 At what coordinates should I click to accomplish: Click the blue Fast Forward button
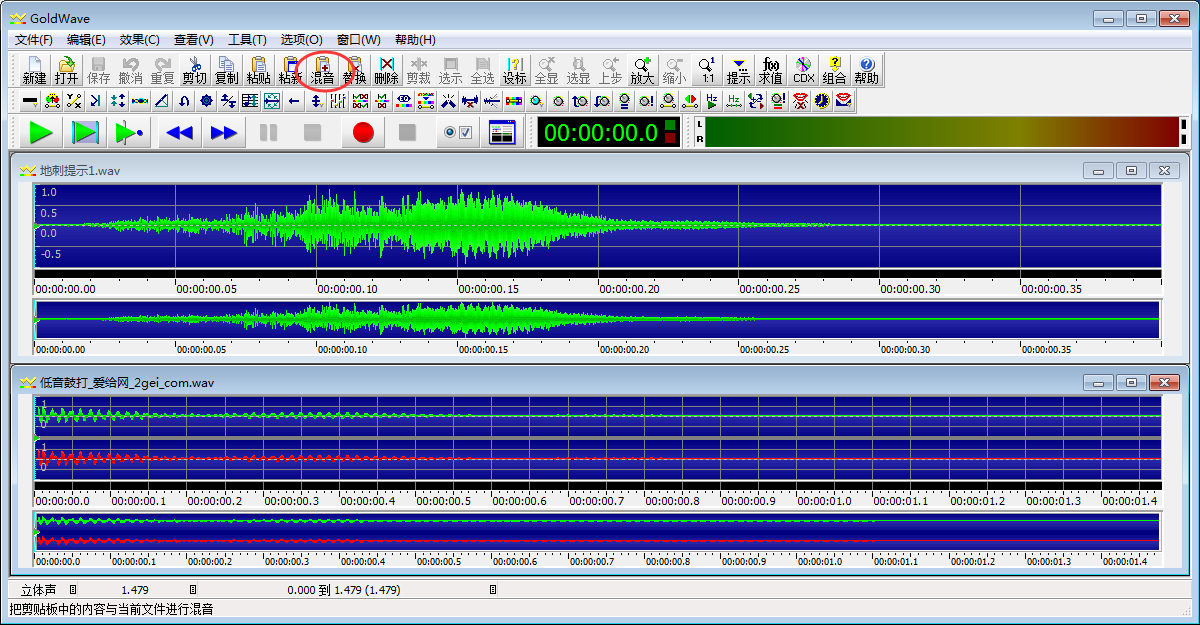coord(224,132)
